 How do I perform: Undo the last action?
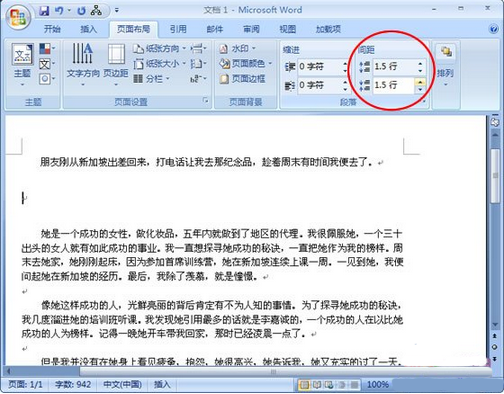59,11
